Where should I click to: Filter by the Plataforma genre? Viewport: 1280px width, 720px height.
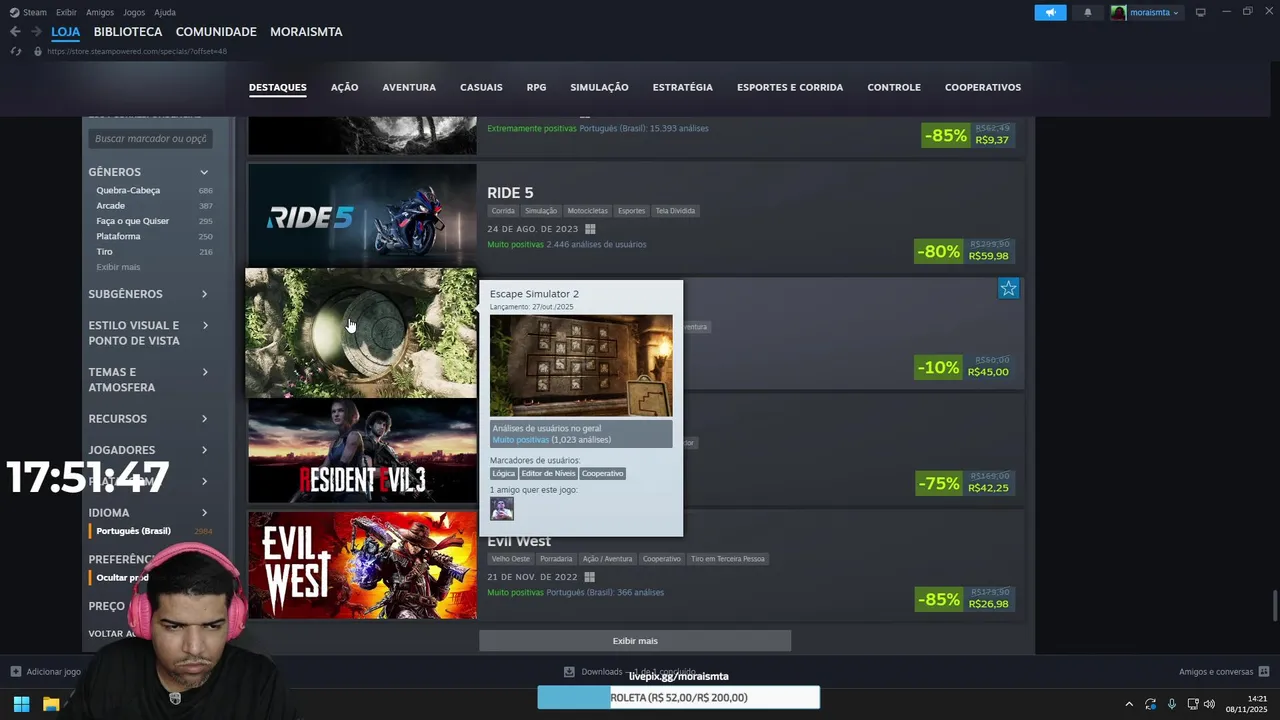pos(118,236)
